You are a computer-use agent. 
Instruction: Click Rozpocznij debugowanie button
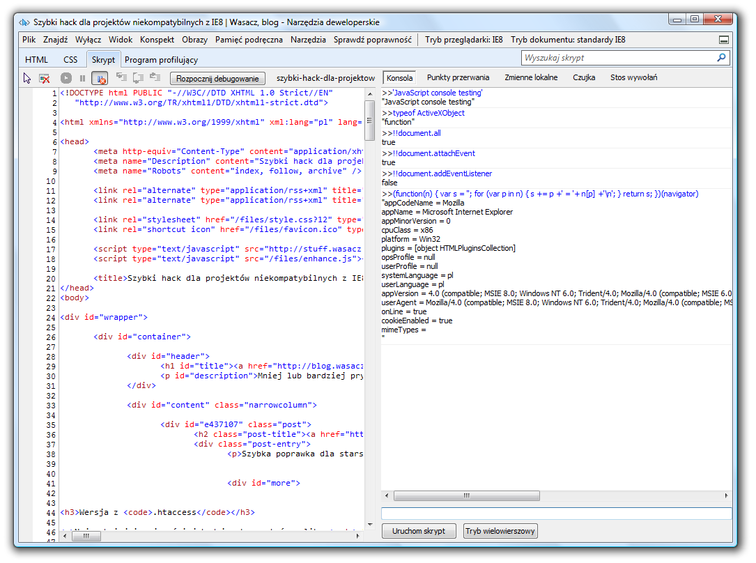pos(217,78)
